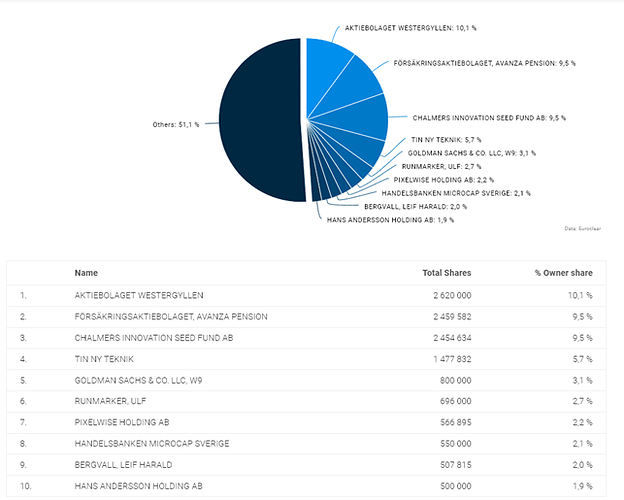Select the 'Others: 51,1 %' chart label
Screen dimensions: 624x500
click(176, 125)
